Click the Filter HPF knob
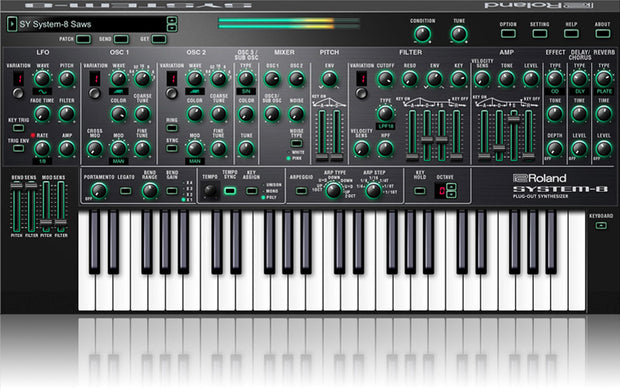 pyautogui.click(x=385, y=149)
